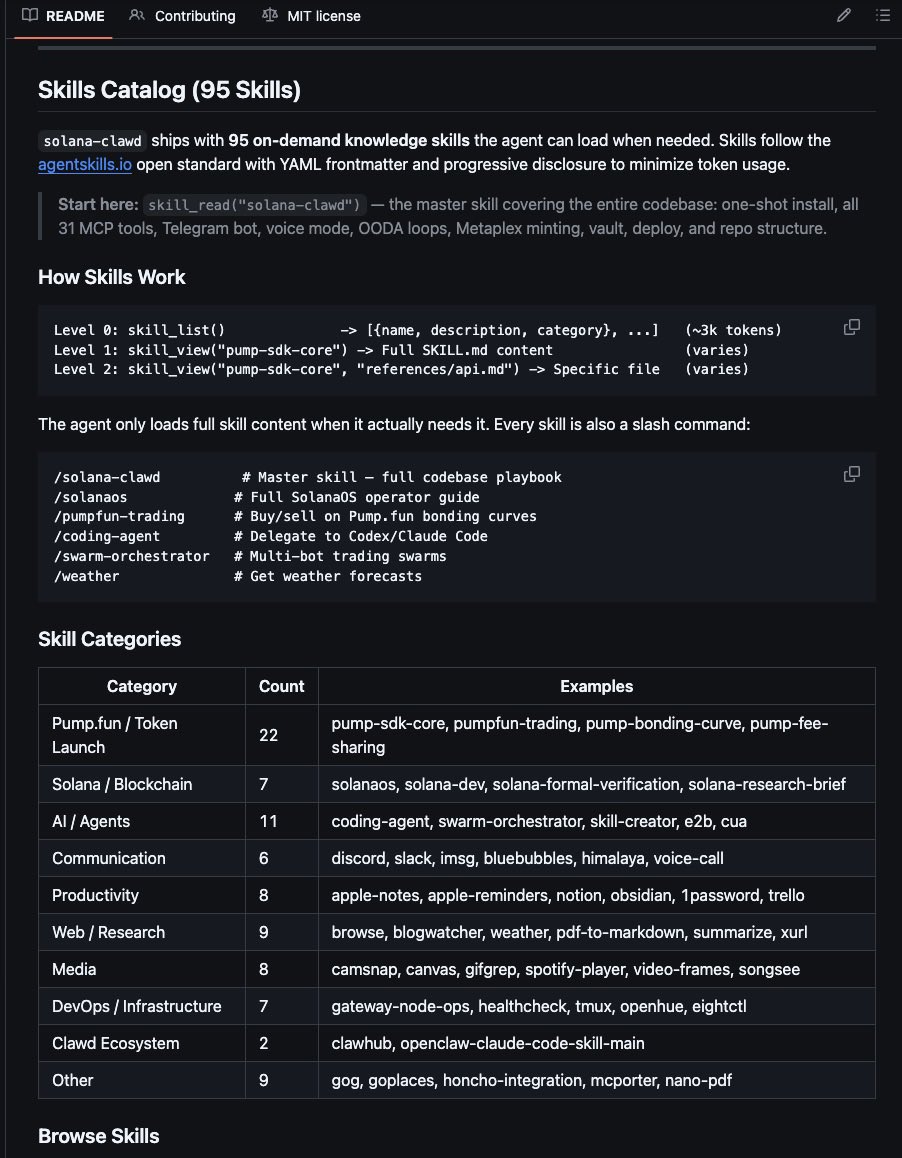Screen dimensions: 902x1158
Task: Click the Media category cell
Action: click(142, 969)
